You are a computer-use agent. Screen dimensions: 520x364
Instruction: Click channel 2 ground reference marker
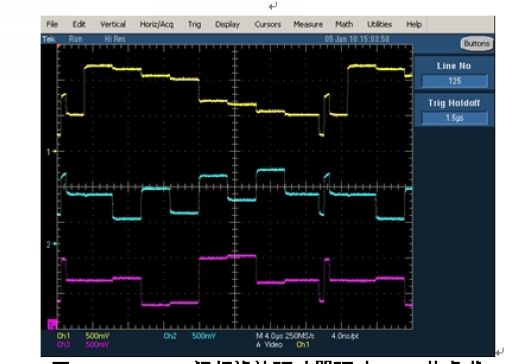51,244
